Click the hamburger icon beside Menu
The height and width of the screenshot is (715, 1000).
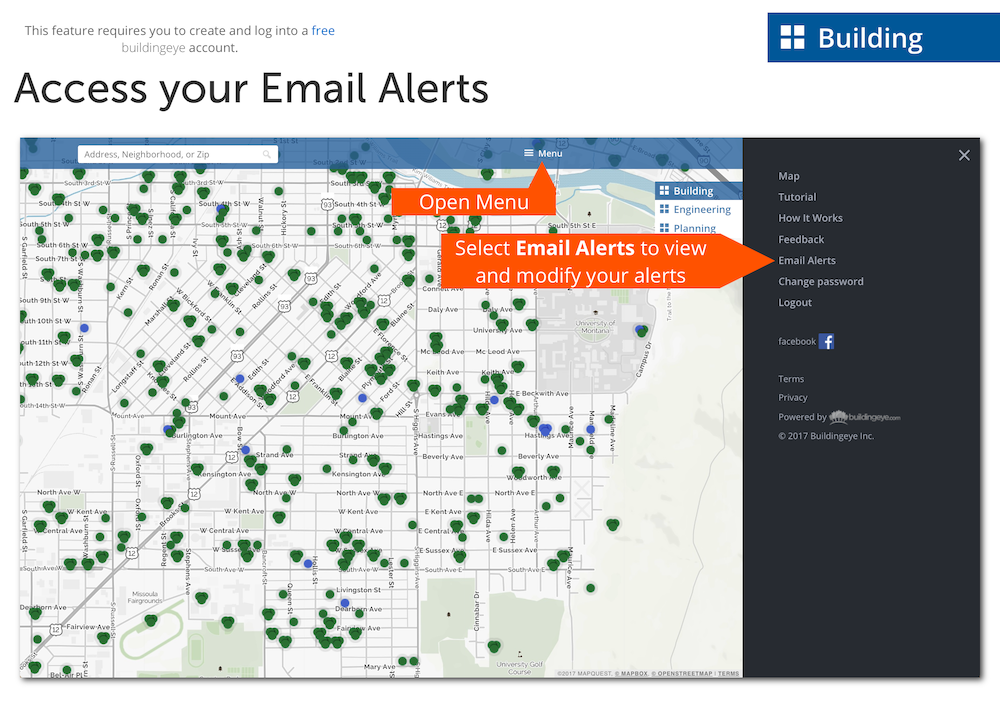[x=529, y=153]
